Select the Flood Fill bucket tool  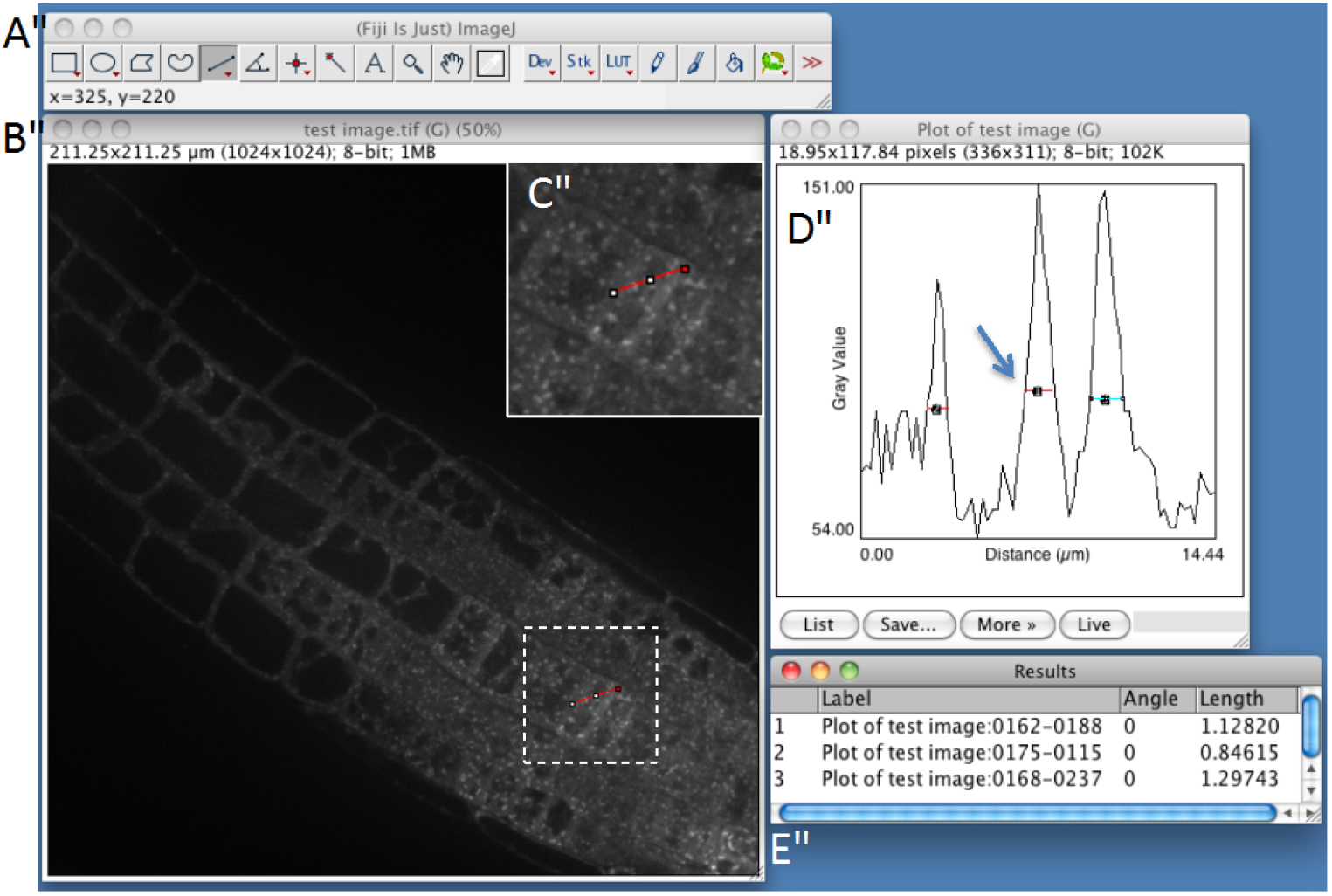pyautogui.click(x=735, y=63)
